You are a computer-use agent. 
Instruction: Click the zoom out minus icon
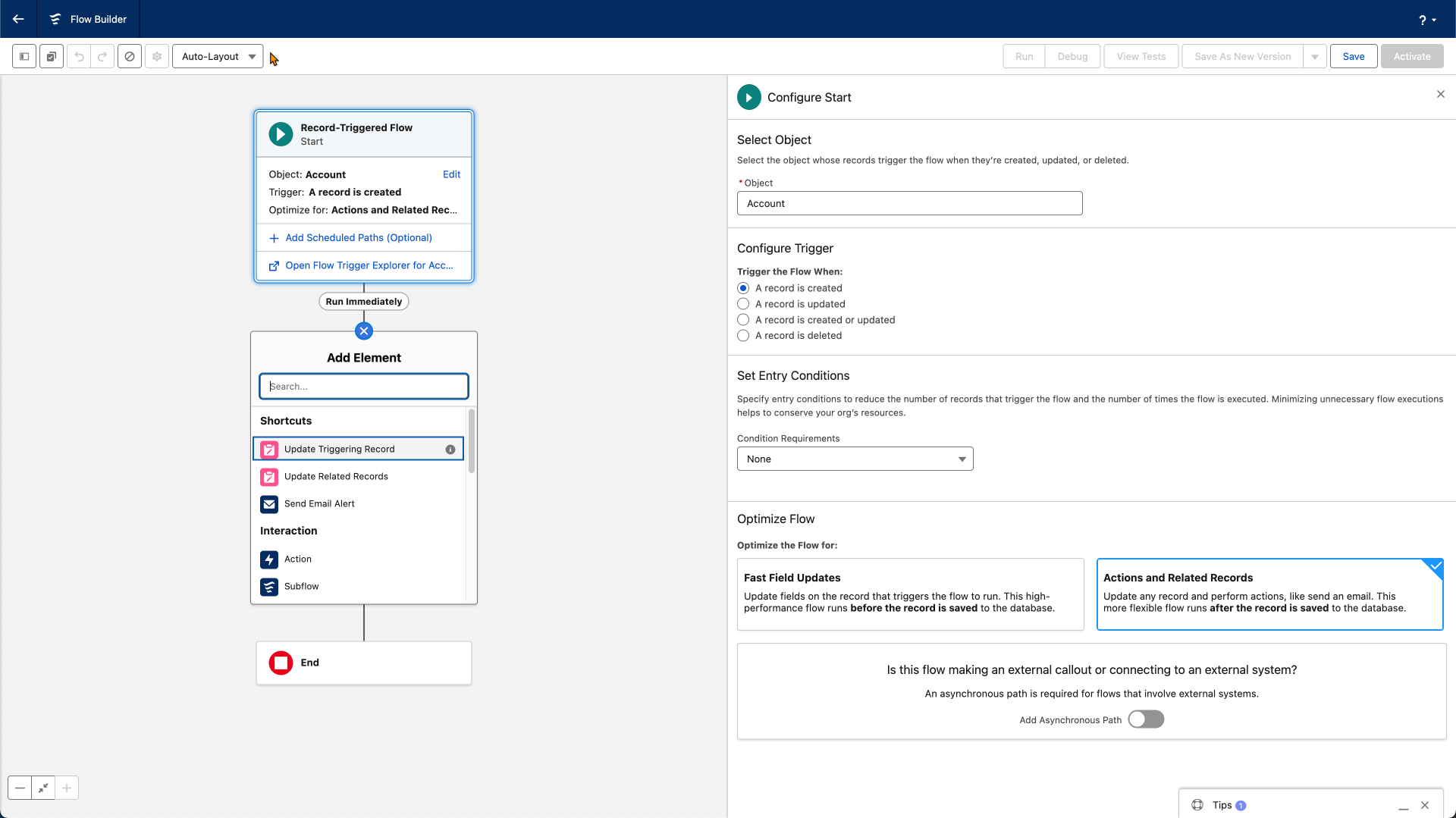(x=20, y=788)
